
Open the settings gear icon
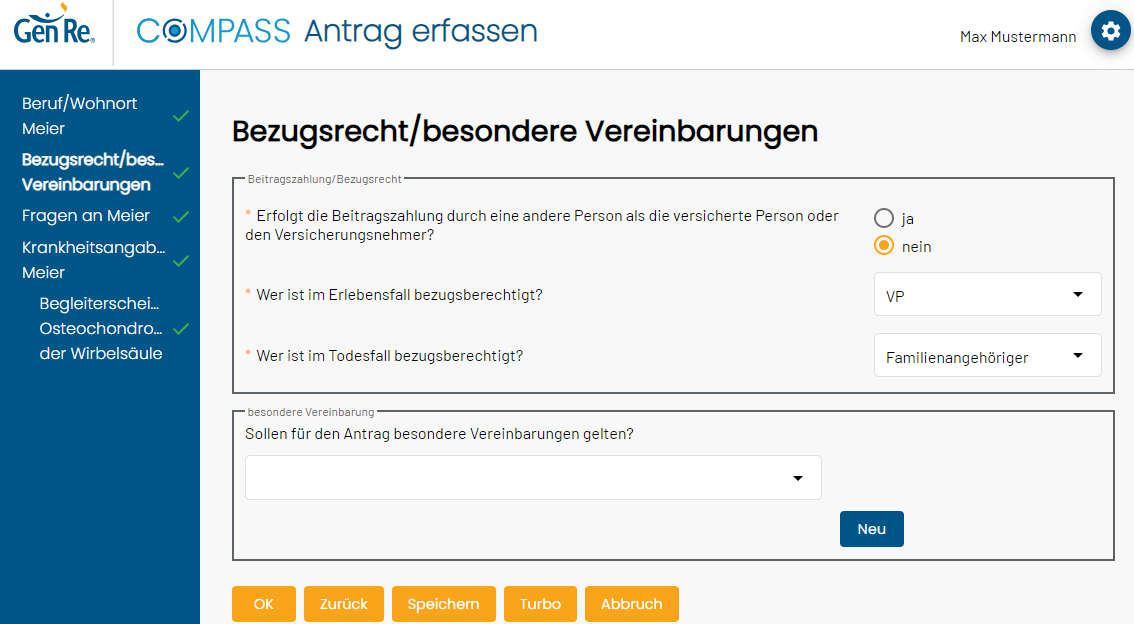coord(1110,30)
